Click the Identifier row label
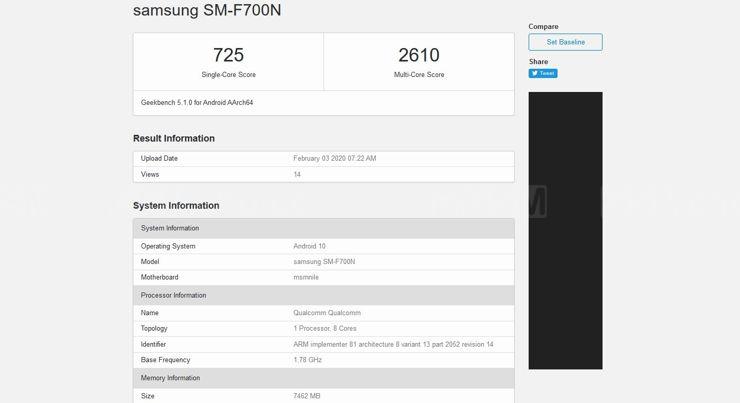The image size is (740, 403). [153, 344]
